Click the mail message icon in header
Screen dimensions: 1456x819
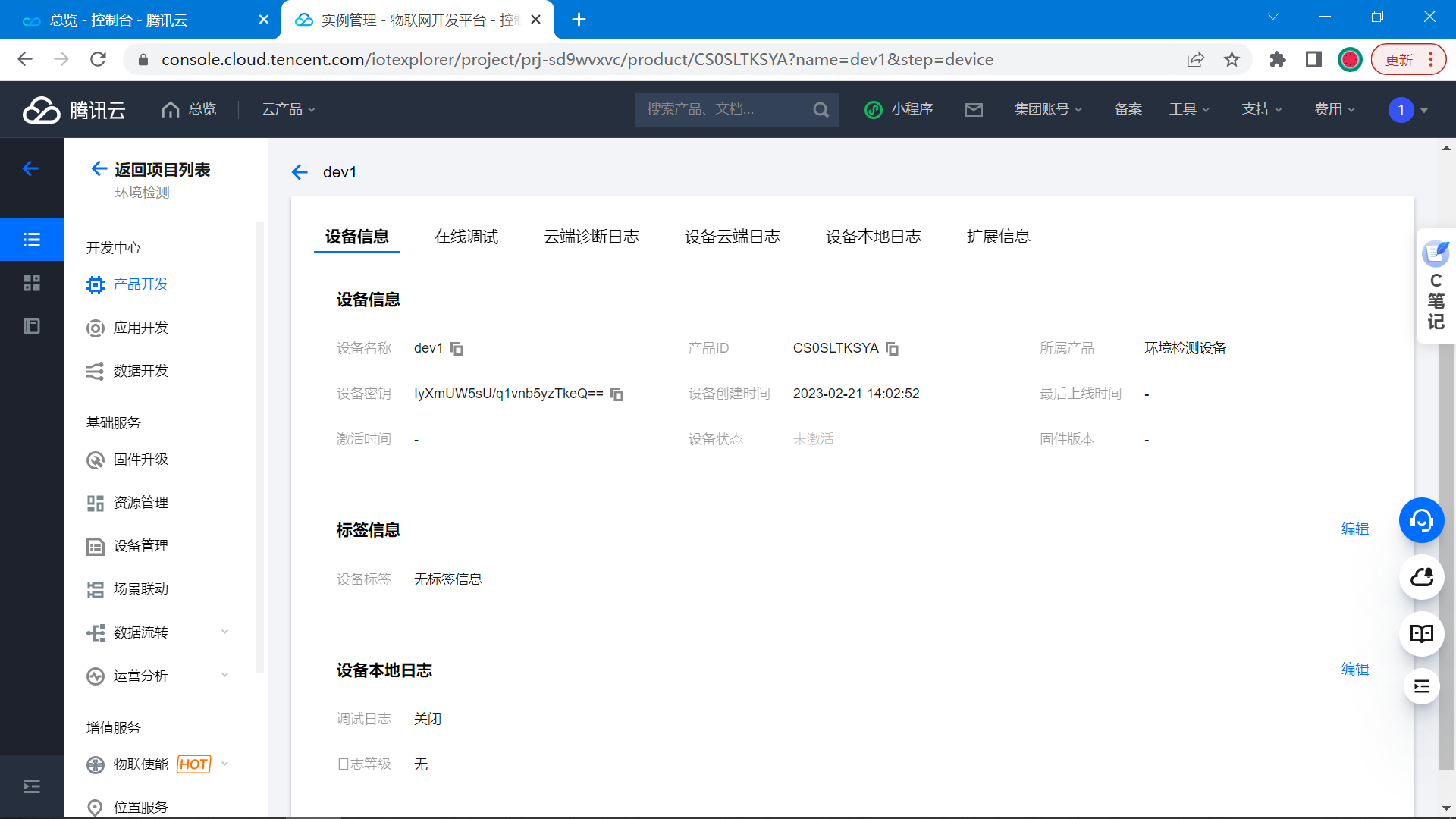click(973, 110)
